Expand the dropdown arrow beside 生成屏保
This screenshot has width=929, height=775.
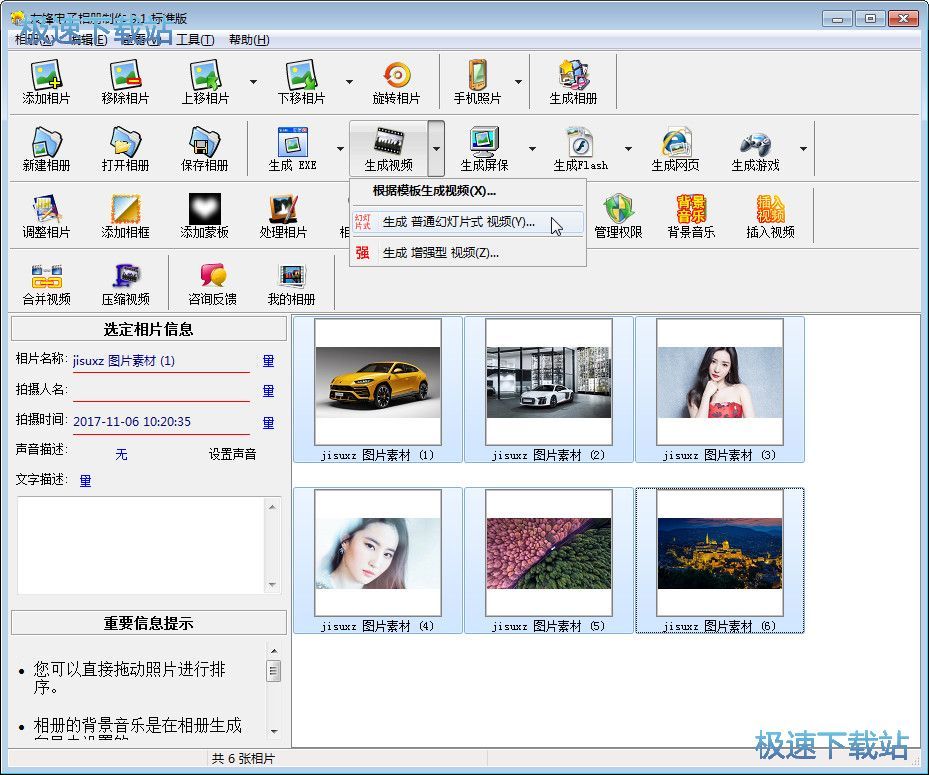click(x=532, y=149)
